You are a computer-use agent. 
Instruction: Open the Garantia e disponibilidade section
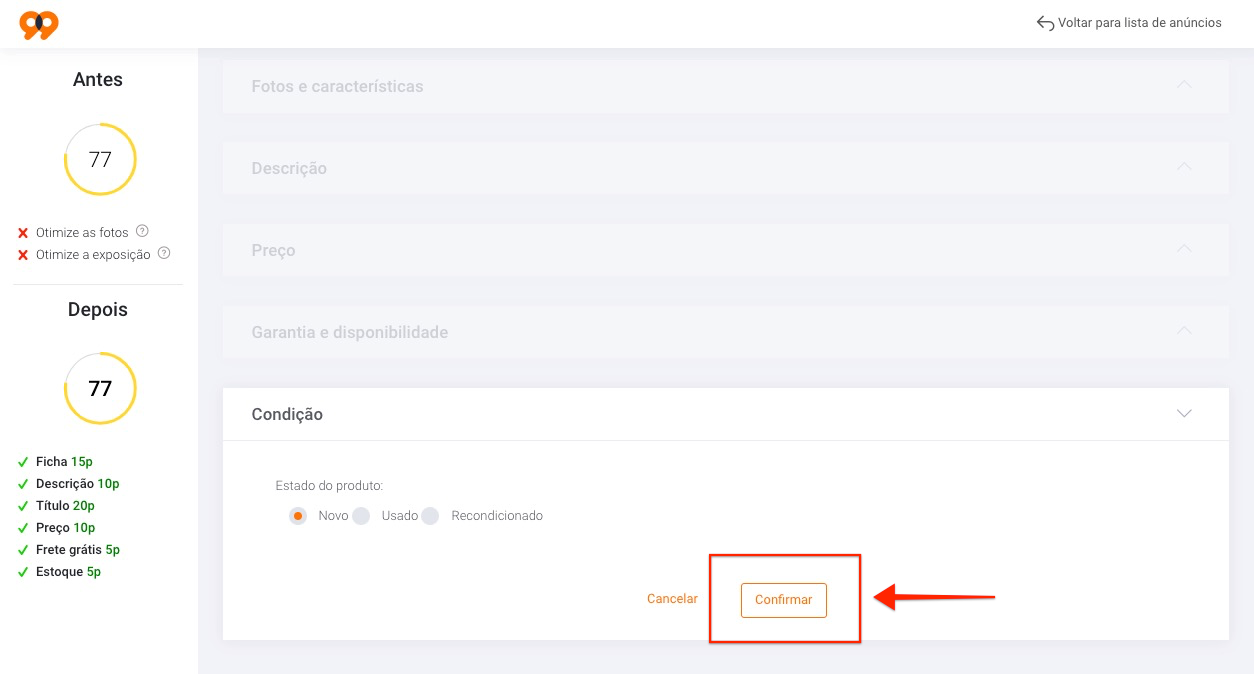pos(725,332)
